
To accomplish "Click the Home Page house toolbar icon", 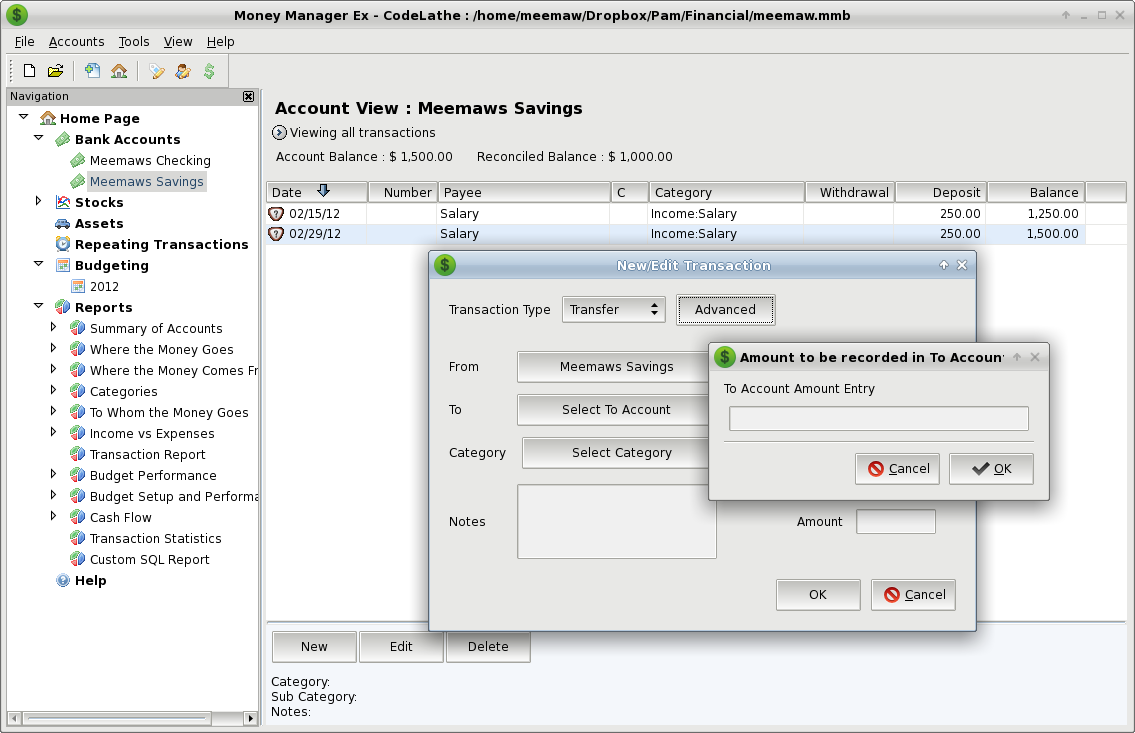I will (x=119, y=71).
